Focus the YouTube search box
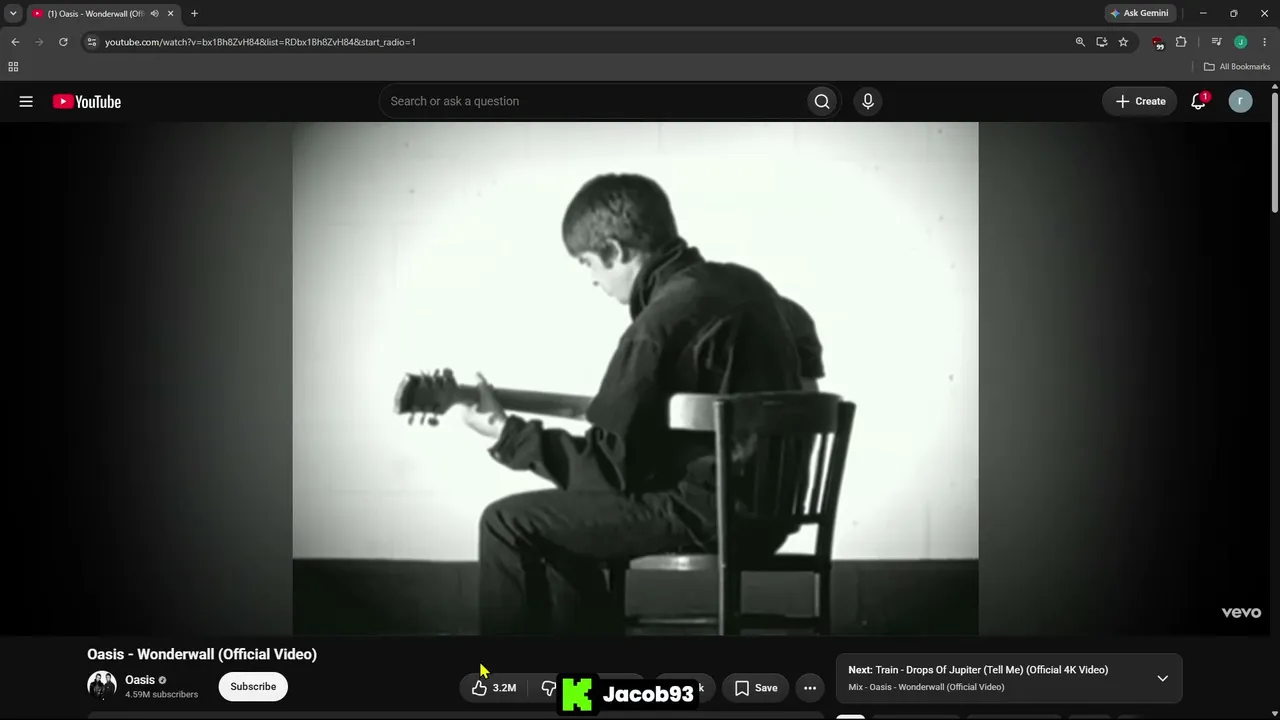This screenshot has width=1280, height=720. pyautogui.click(x=592, y=101)
